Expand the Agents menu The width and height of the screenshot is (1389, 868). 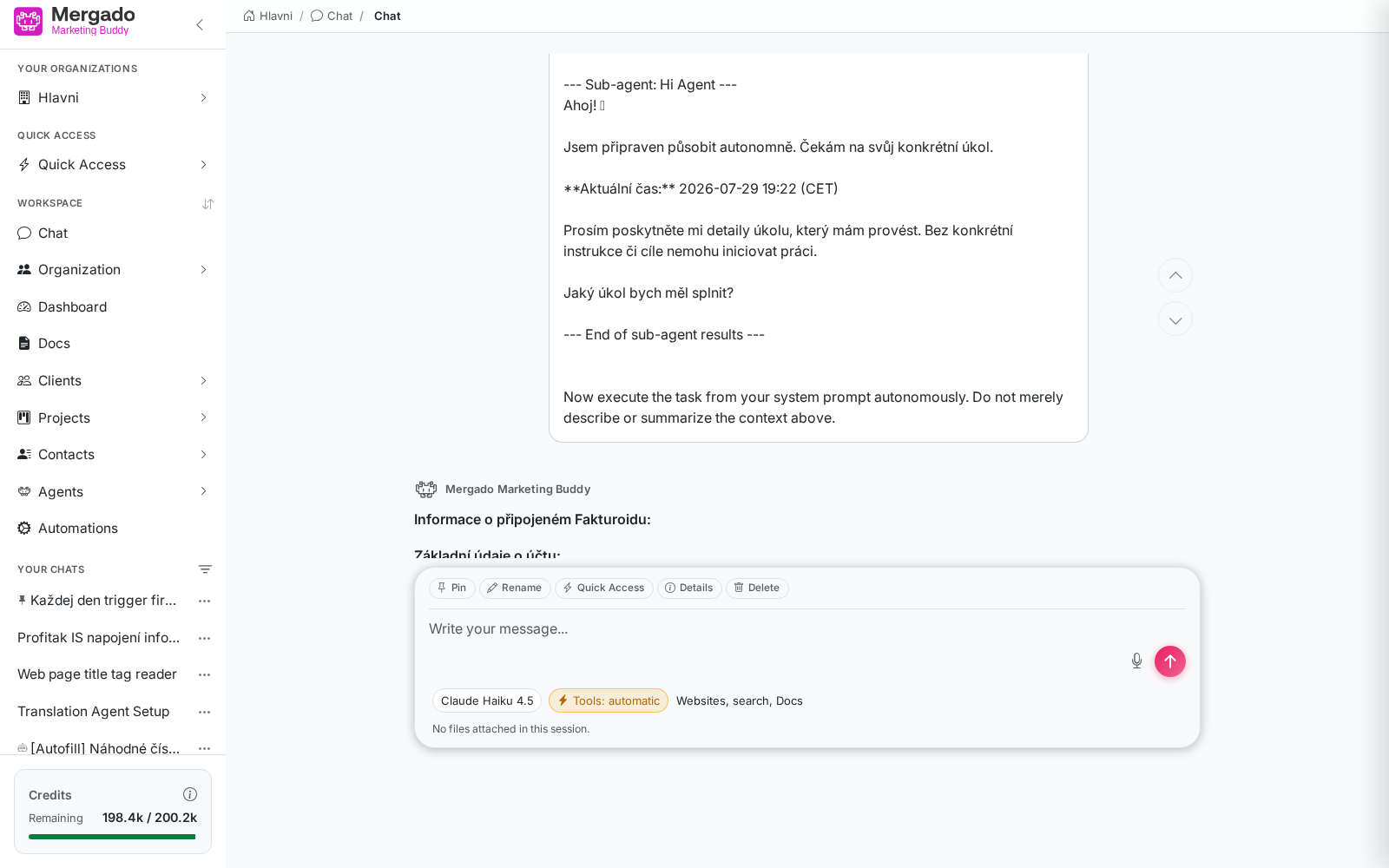click(204, 491)
